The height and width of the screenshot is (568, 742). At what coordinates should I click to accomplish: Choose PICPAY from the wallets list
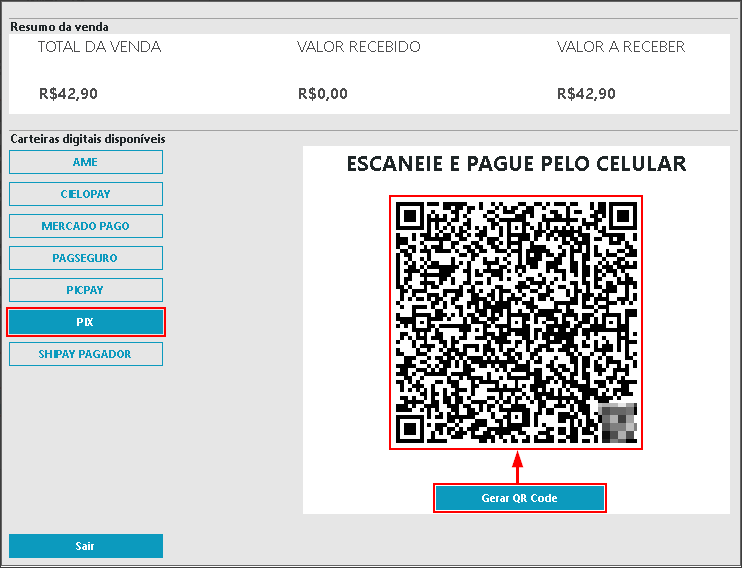click(86, 290)
